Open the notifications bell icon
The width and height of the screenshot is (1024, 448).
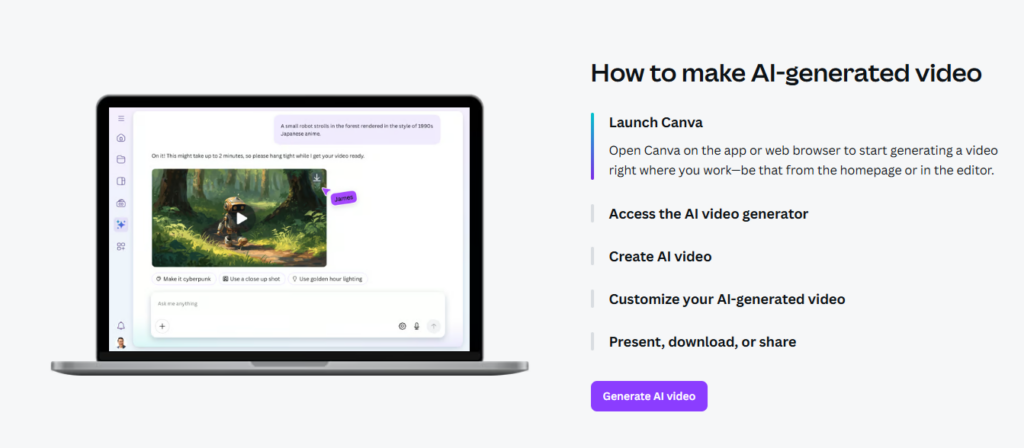point(121,325)
